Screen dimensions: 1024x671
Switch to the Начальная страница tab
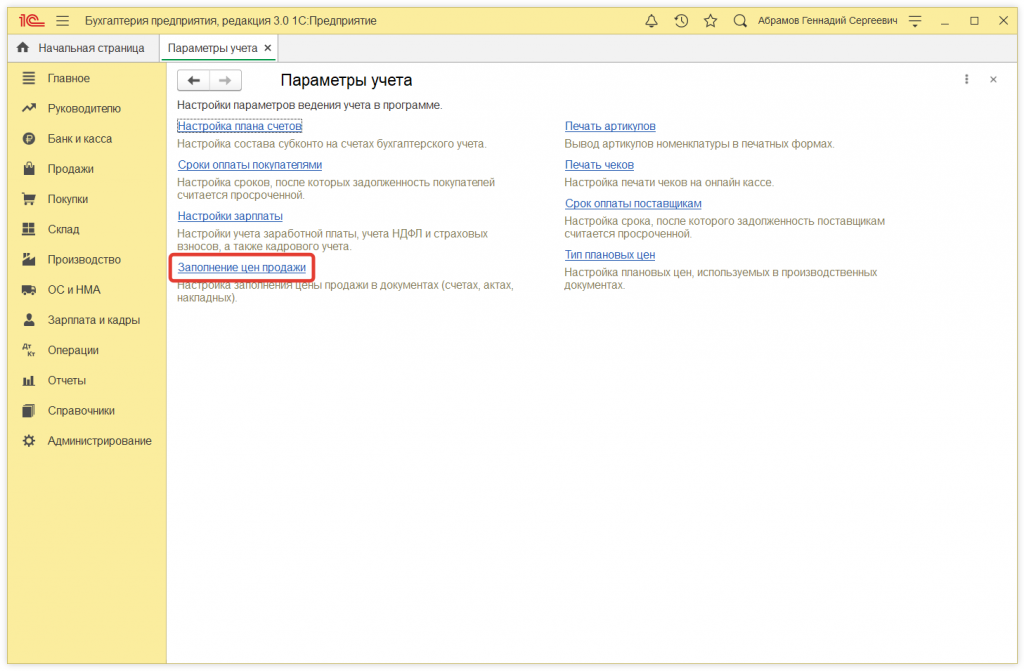point(90,48)
